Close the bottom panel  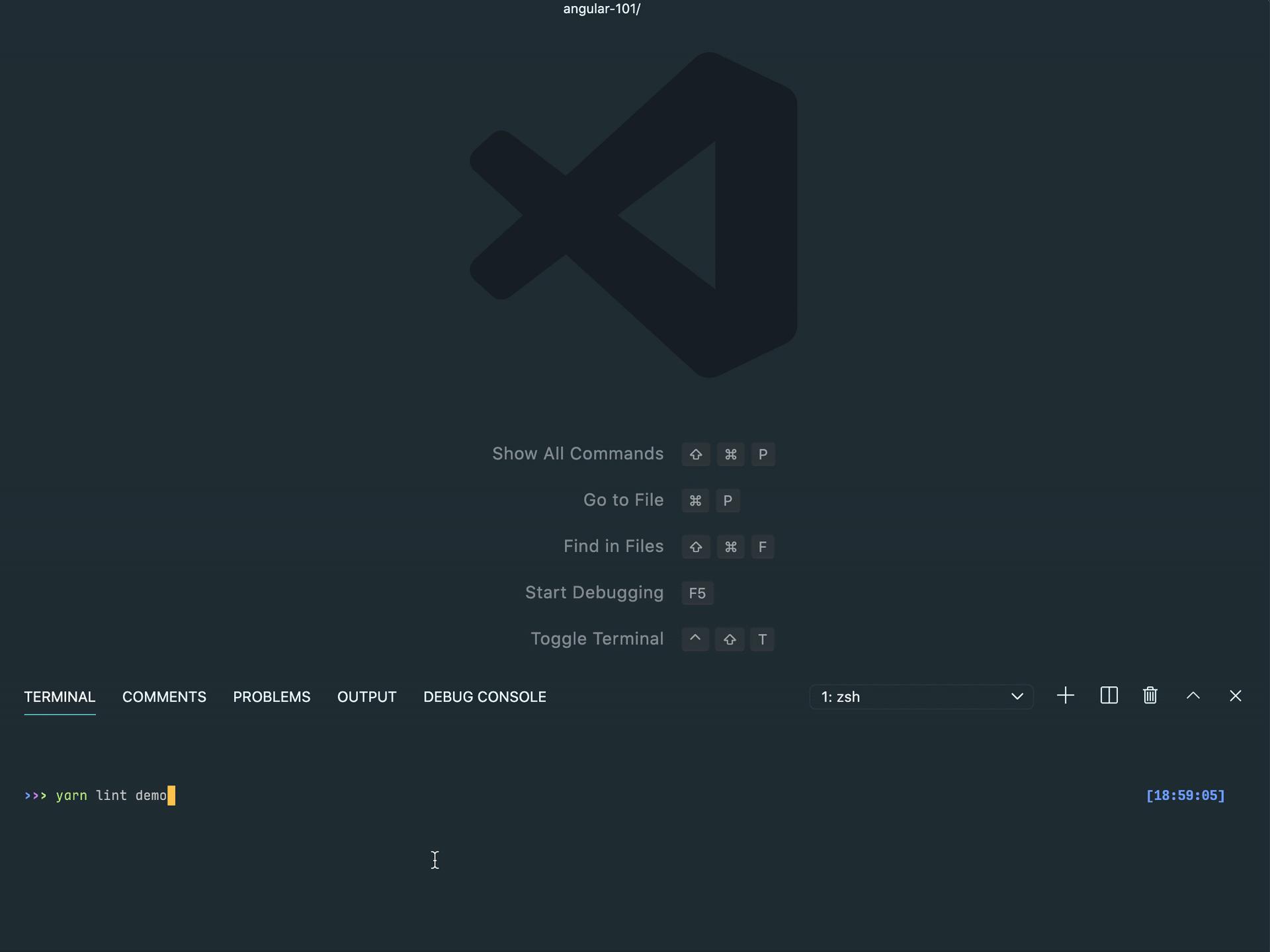pos(1236,695)
